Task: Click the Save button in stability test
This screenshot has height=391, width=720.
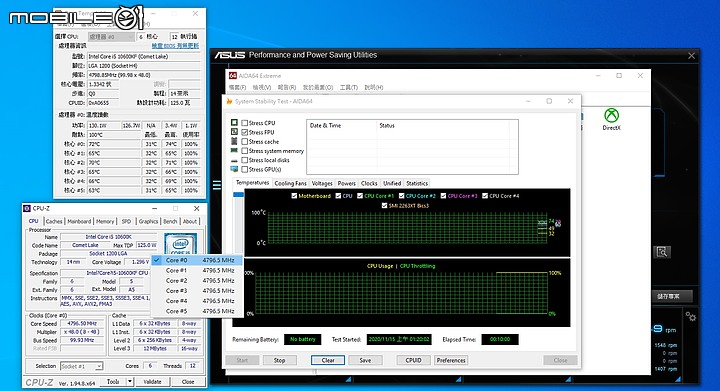Action: click(x=365, y=360)
